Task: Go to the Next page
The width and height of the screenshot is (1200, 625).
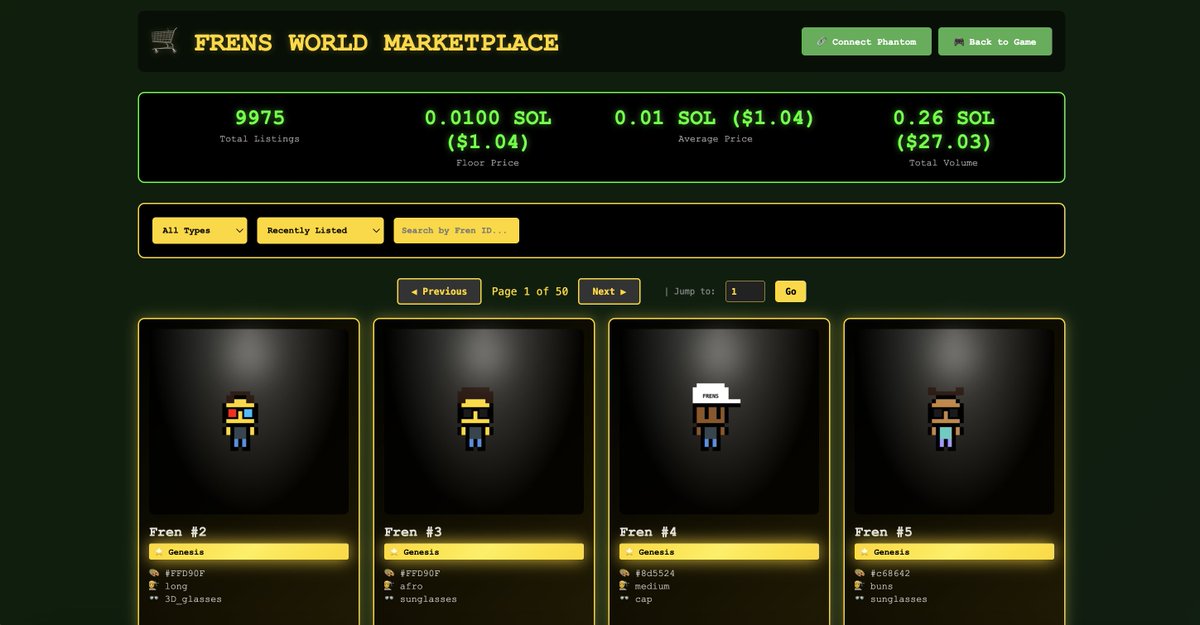Action: (609, 291)
